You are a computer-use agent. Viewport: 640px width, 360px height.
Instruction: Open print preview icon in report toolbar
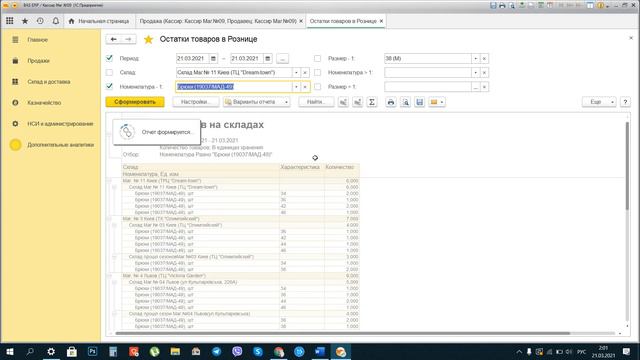click(405, 102)
